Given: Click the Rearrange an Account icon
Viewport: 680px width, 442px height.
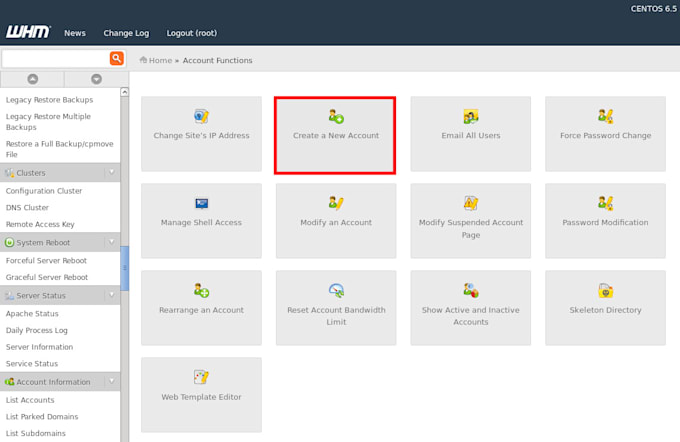Looking at the screenshot, I should pos(202,290).
